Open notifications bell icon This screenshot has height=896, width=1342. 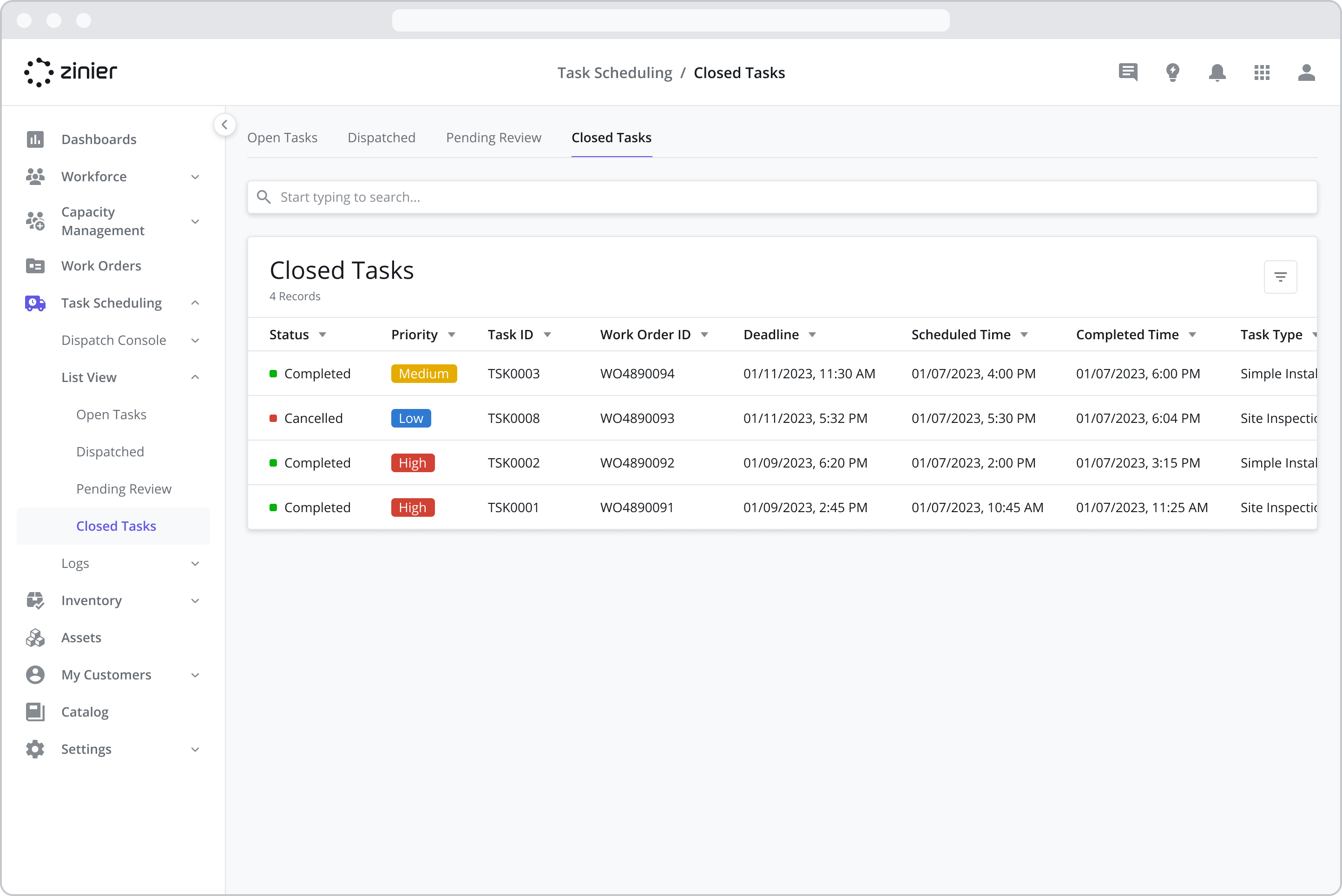1217,72
